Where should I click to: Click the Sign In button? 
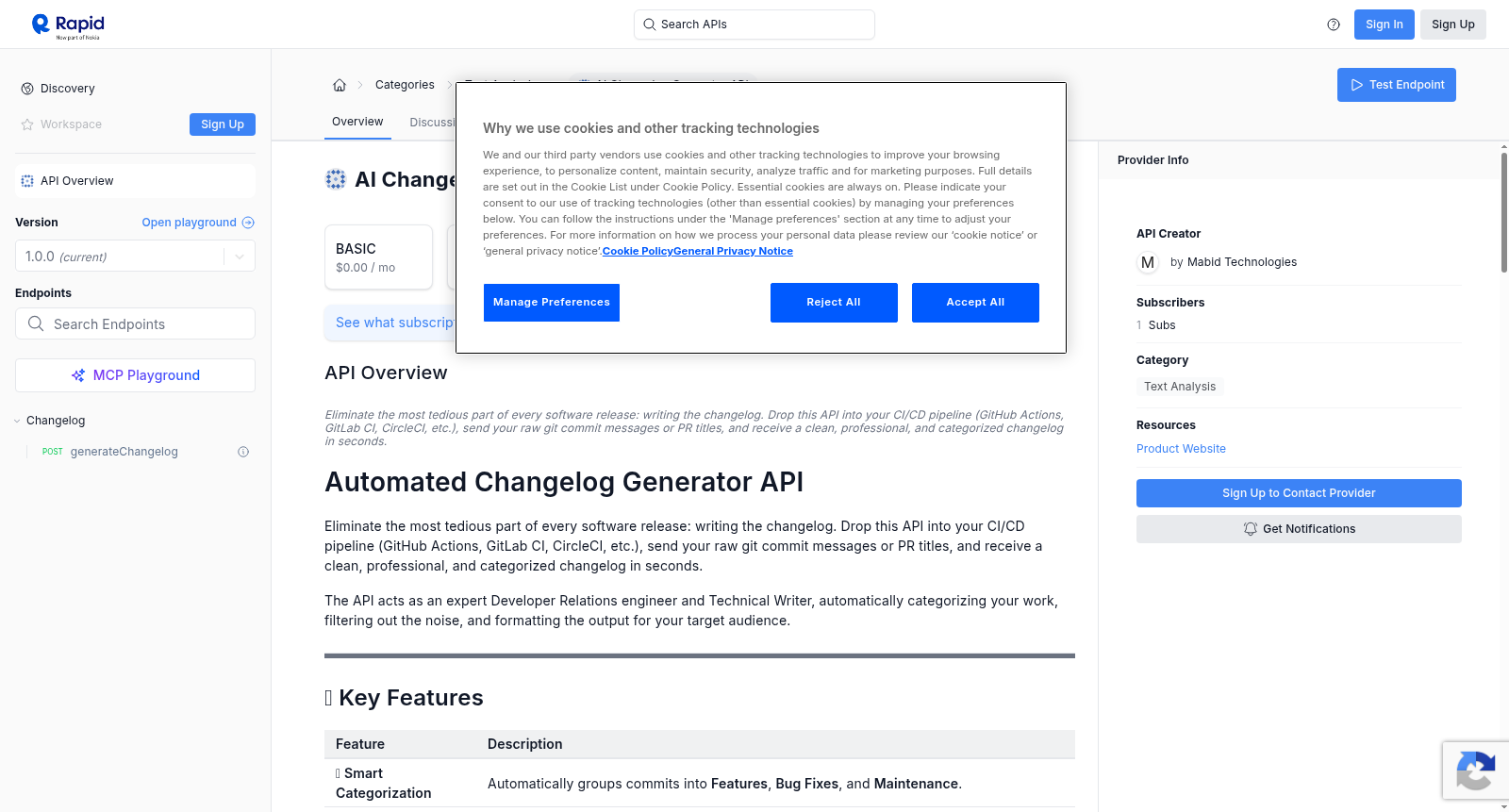pyautogui.click(x=1384, y=25)
